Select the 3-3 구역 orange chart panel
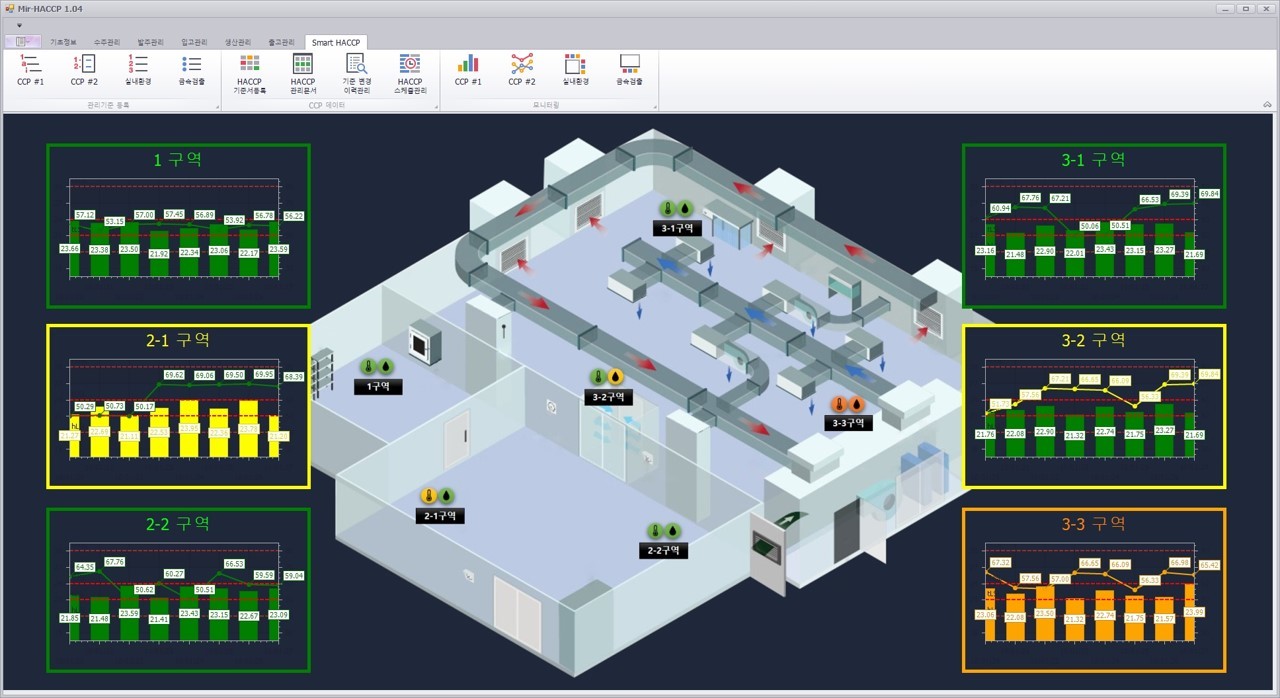The height and width of the screenshot is (698, 1280). point(1094,590)
